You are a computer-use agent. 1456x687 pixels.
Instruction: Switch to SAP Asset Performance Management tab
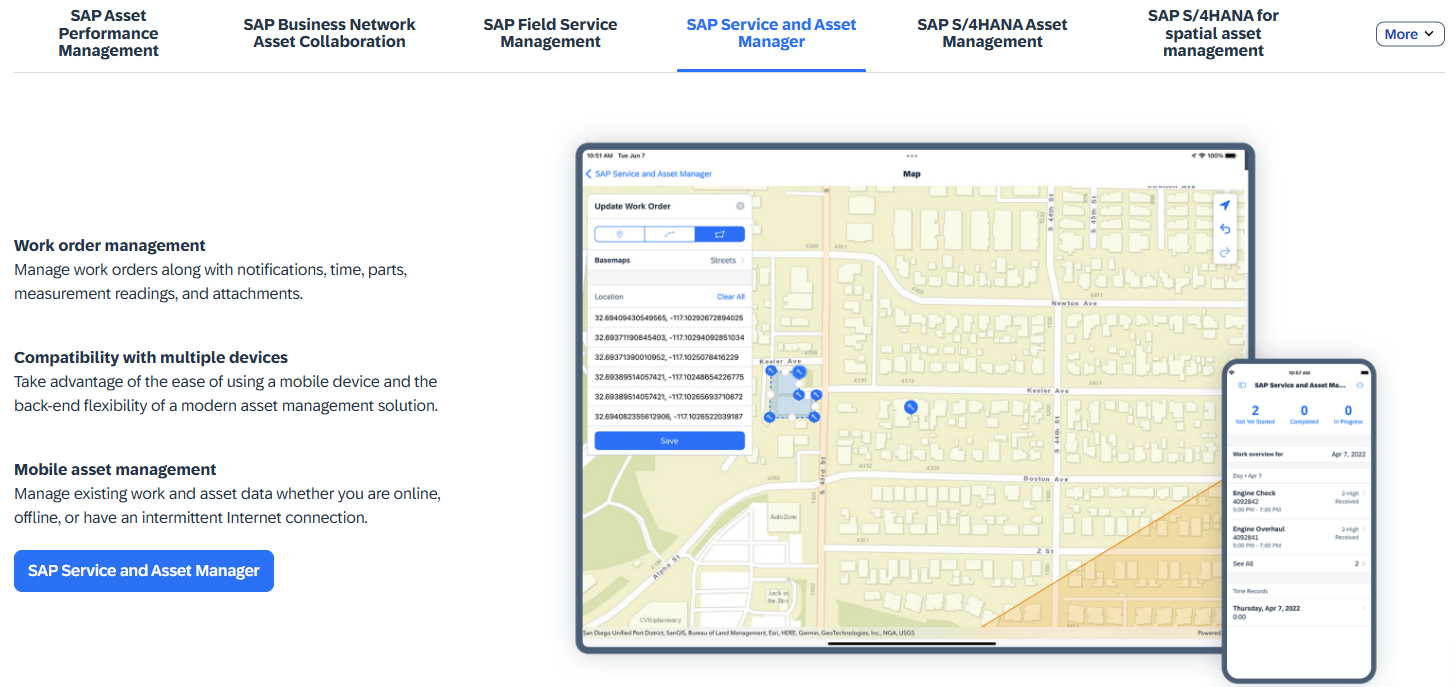tap(109, 33)
